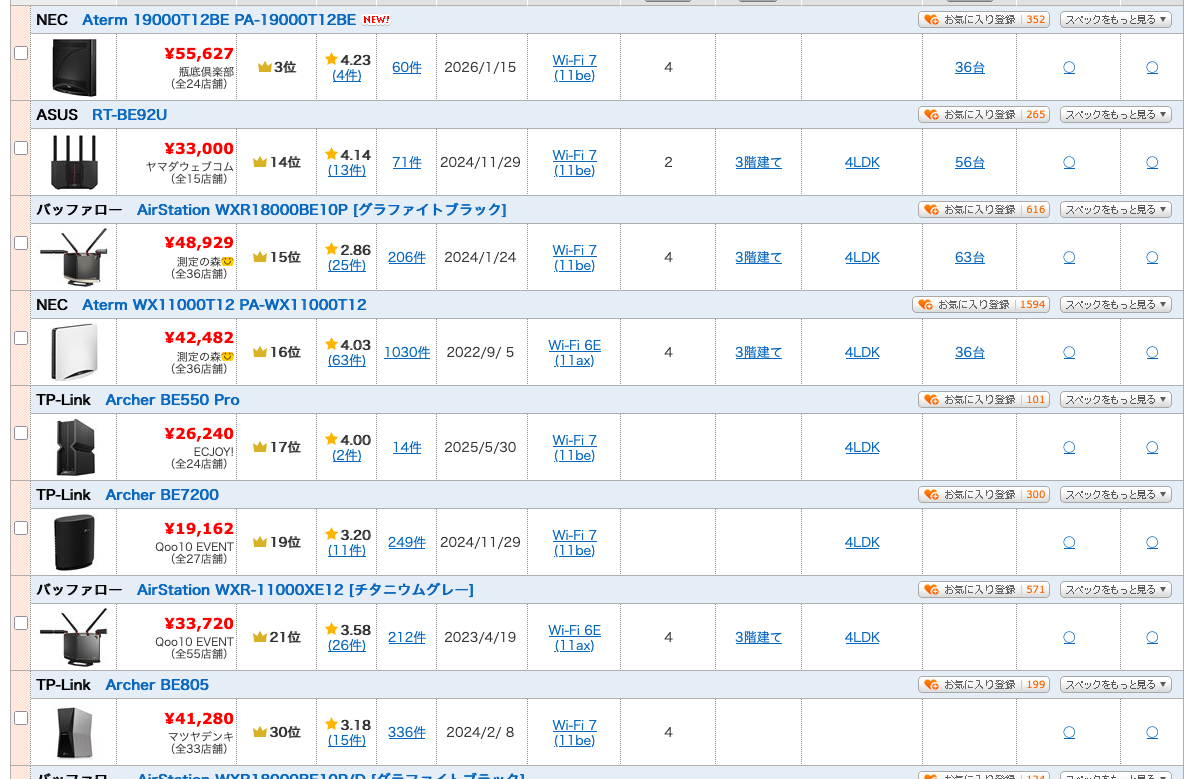Open ranking crown 3位 for Aterm 19000T12BE
The width and height of the screenshot is (1186, 779).
click(277, 67)
